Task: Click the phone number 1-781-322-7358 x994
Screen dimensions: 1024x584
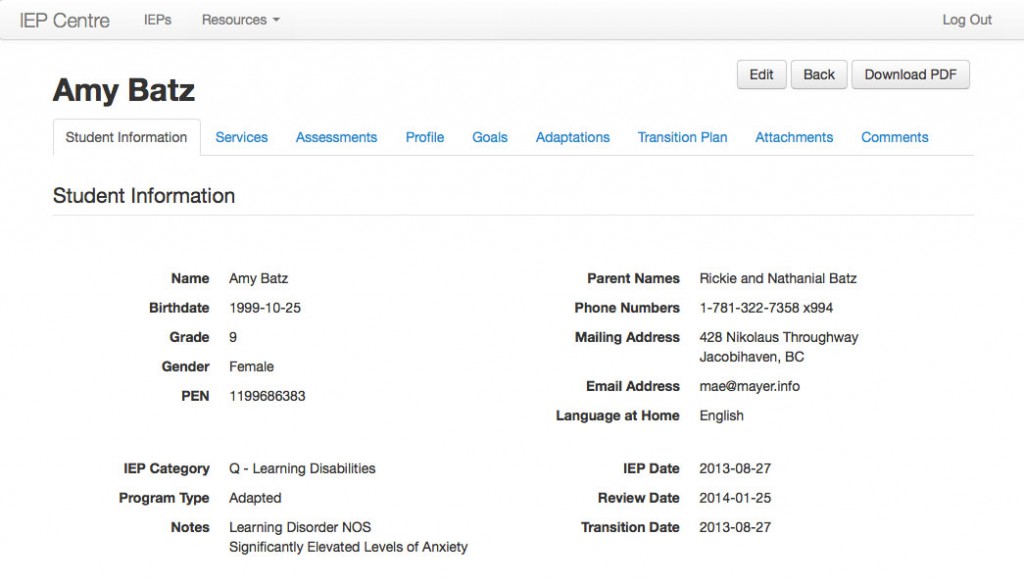Action: tap(766, 308)
